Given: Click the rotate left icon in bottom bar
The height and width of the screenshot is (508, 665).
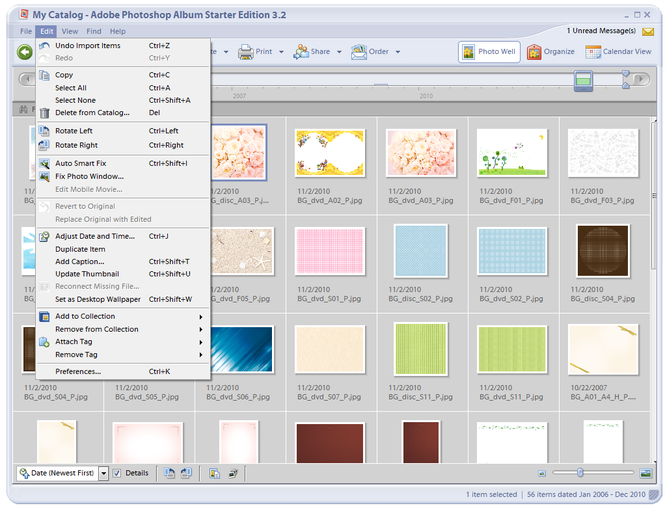Looking at the screenshot, I should (x=169, y=473).
